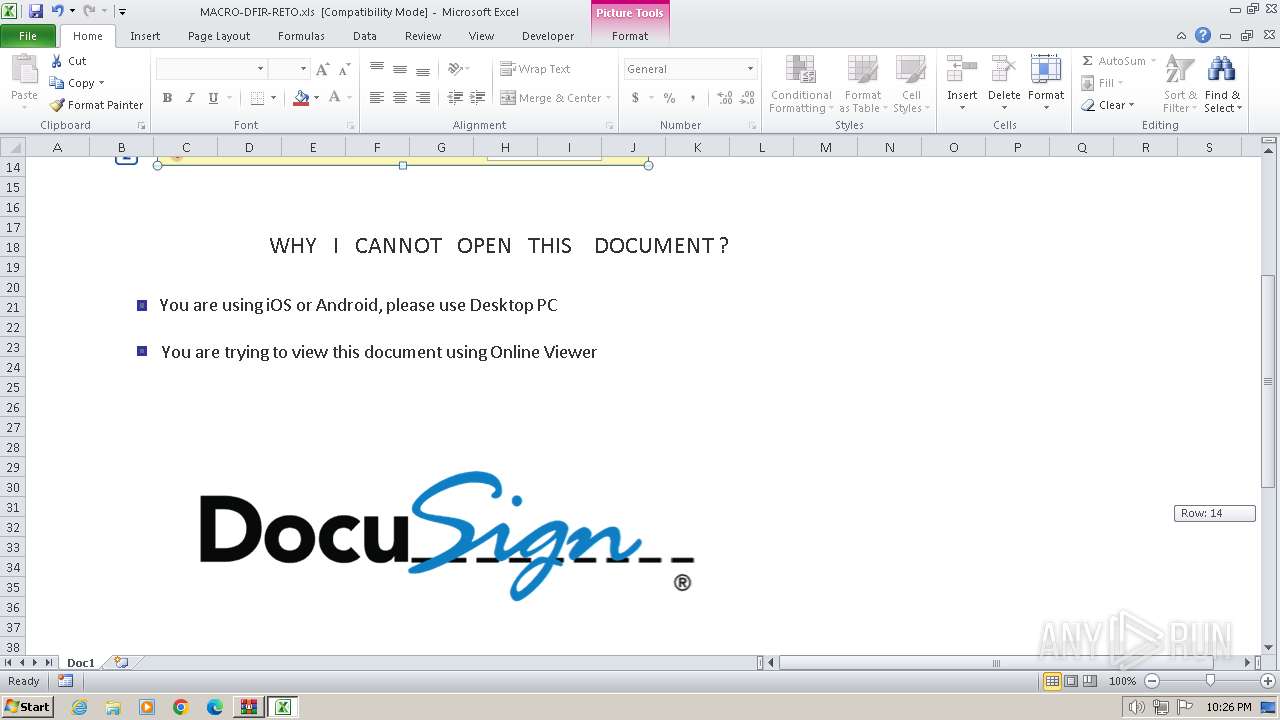Click Increase Indent icon
The image size is (1280, 720).
pos(478,98)
